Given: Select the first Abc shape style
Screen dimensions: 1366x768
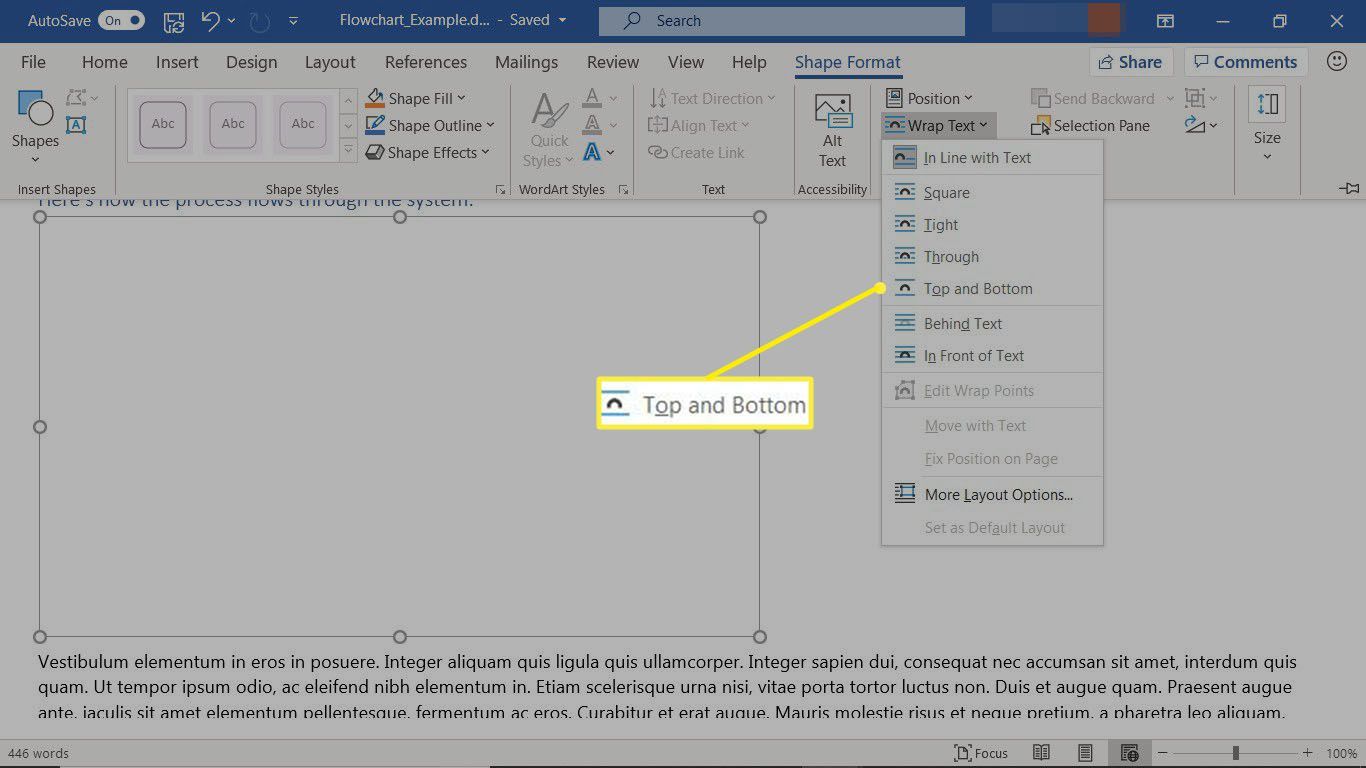Looking at the screenshot, I should [162, 125].
